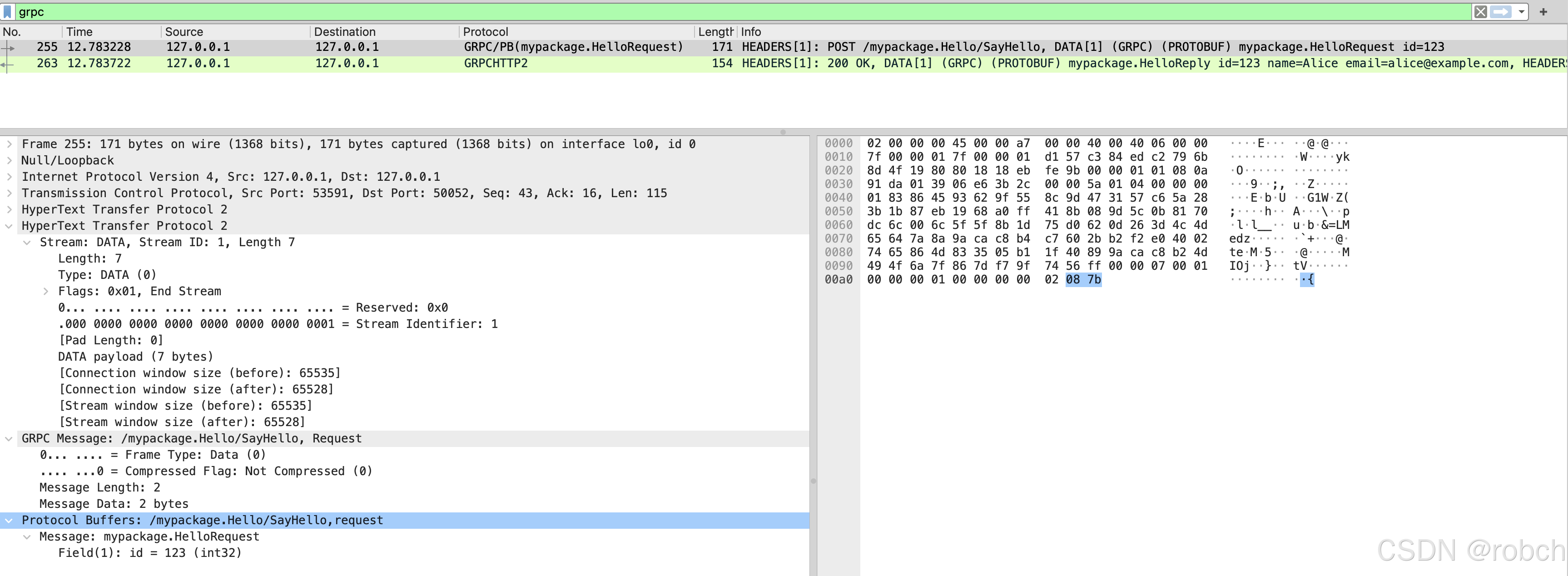
Task: Click hex offset 00a0 row label
Action: click(x=838, y=279)
